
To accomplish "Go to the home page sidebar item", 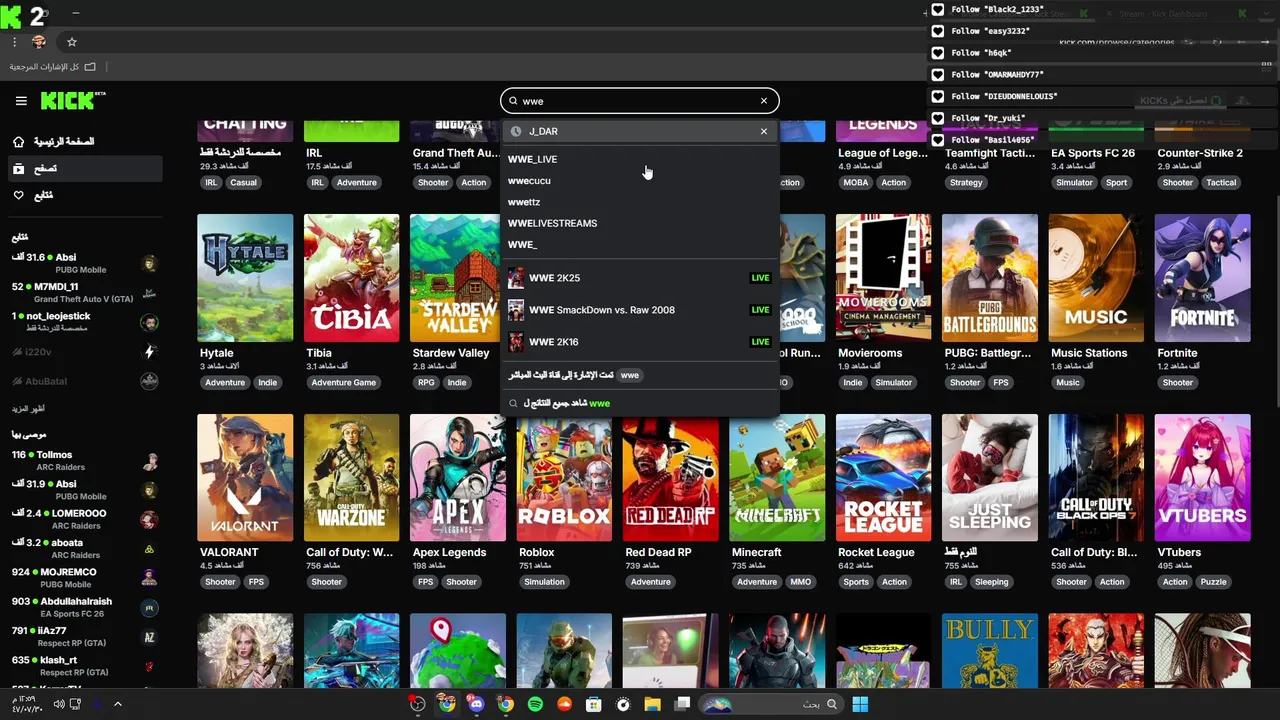I will click(83, 142).
